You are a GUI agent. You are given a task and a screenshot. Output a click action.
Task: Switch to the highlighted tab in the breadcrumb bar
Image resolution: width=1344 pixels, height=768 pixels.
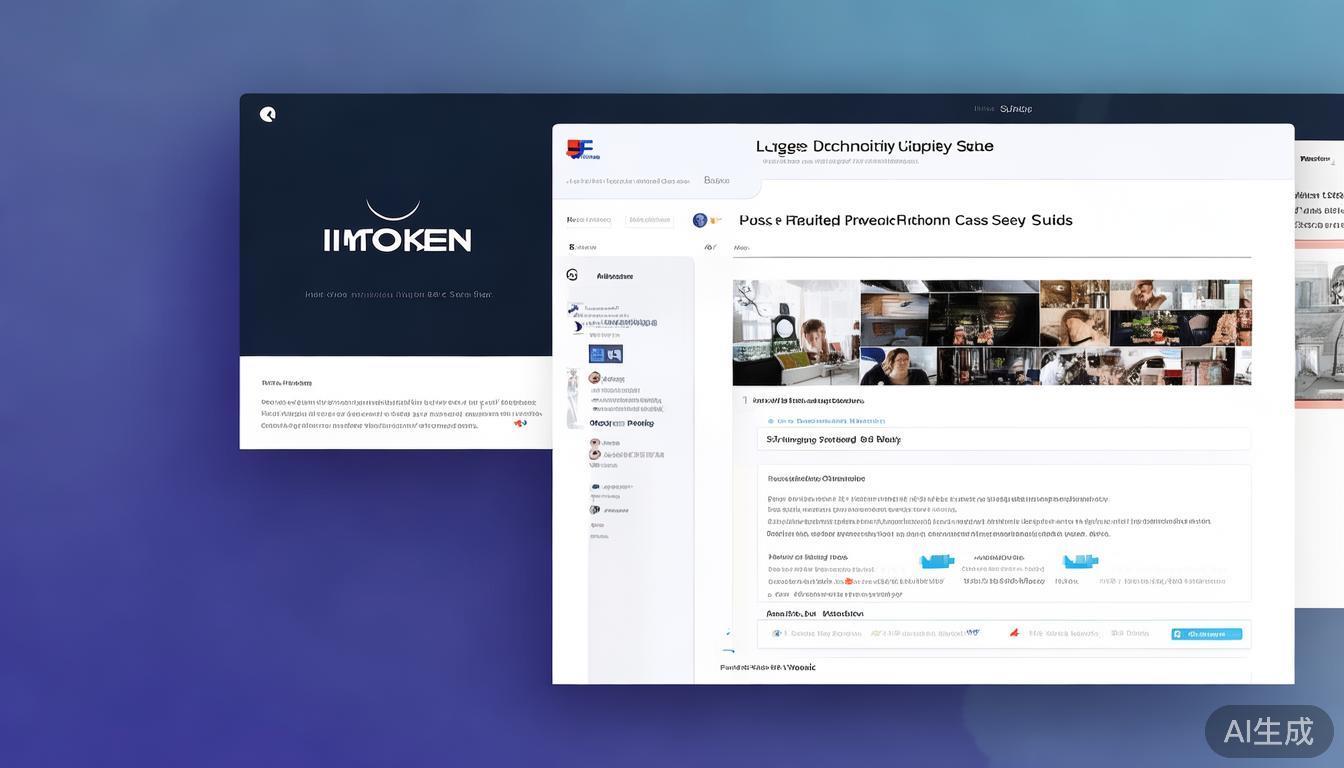point(717,180)
